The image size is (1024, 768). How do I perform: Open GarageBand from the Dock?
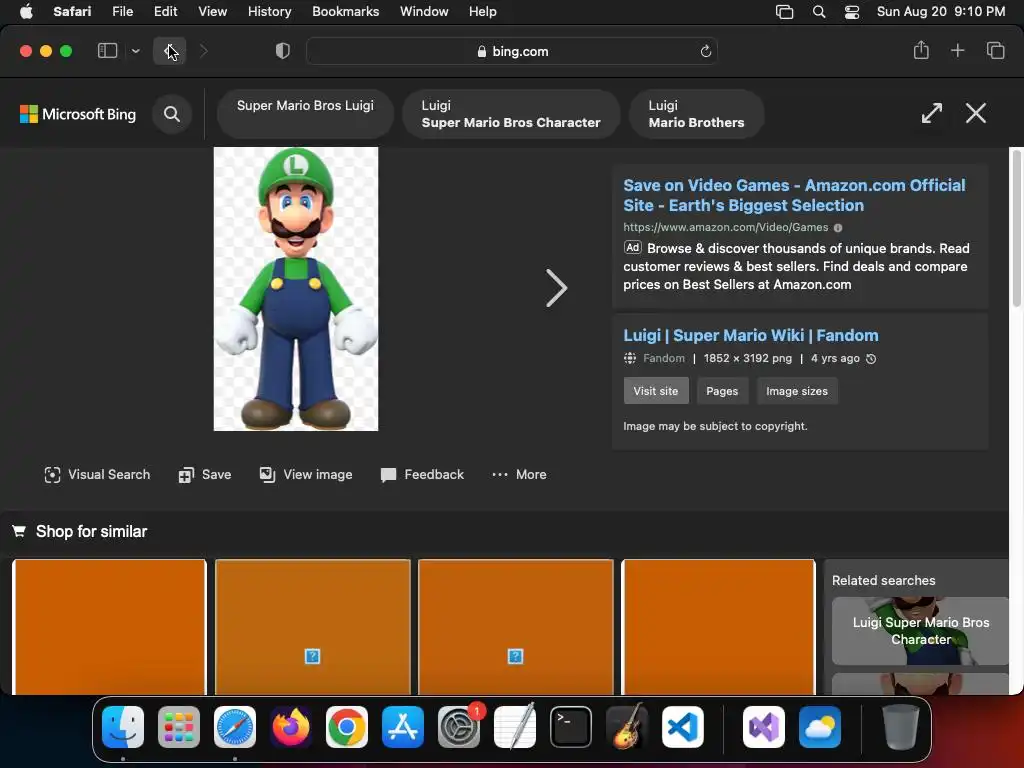click(x=627, y=727)
